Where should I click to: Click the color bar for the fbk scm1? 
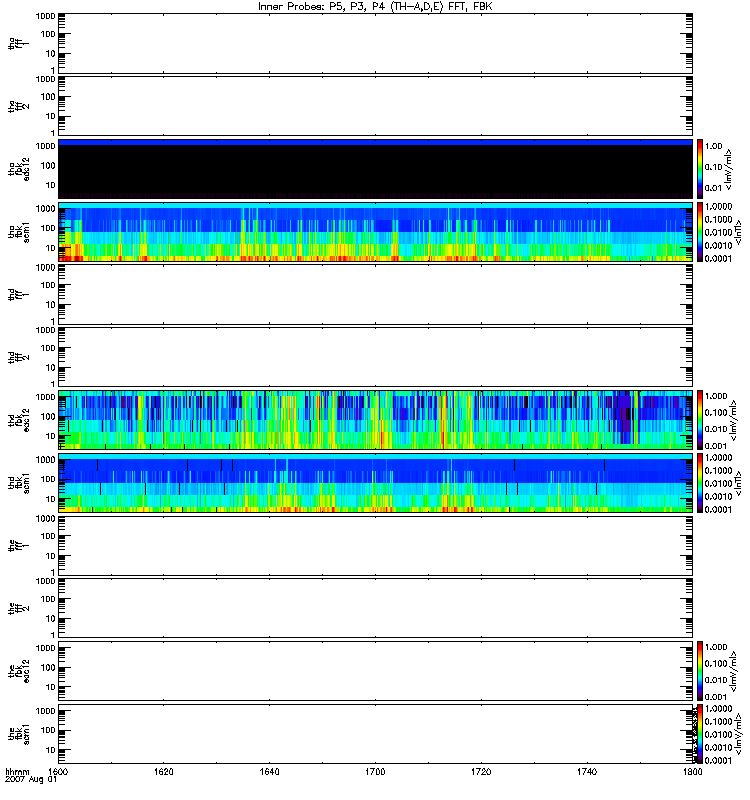click(700, 734)
